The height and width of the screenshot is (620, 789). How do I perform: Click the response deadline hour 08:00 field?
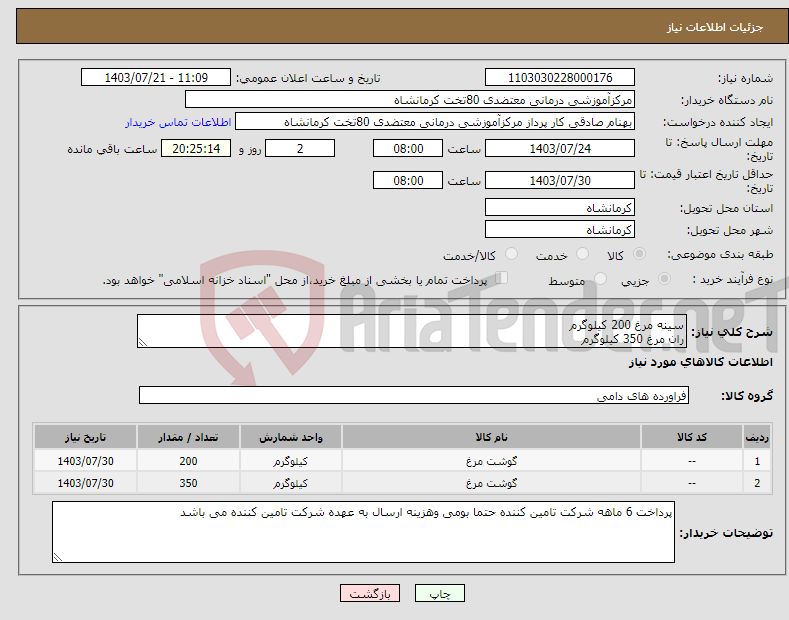pyautogui.click(x=408, y=148)
